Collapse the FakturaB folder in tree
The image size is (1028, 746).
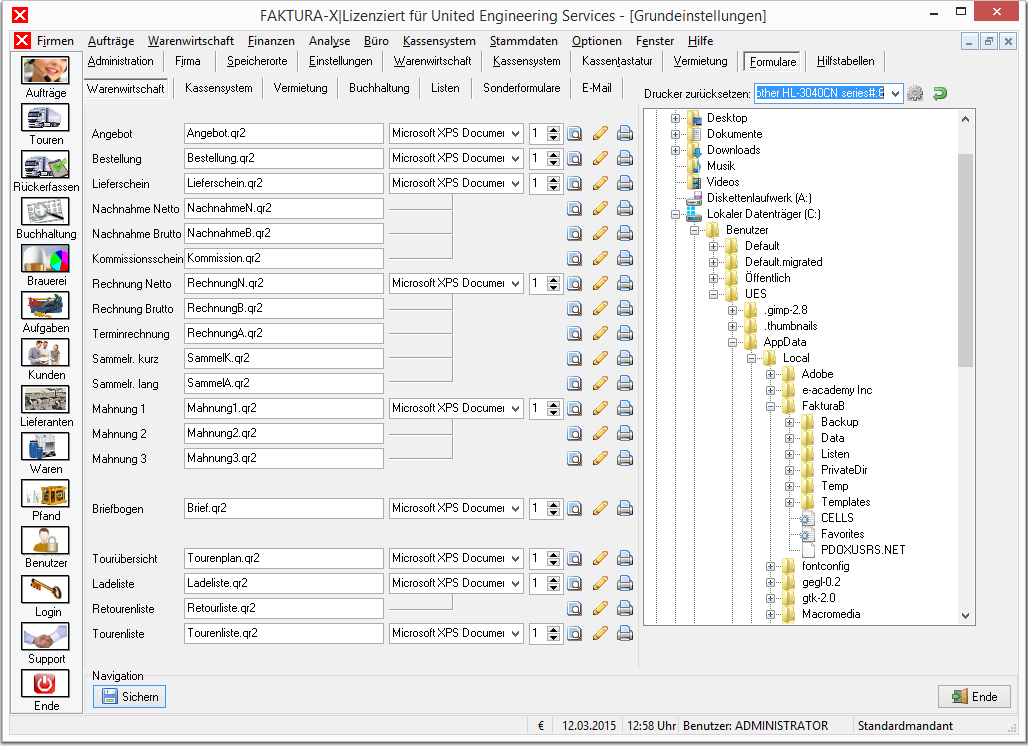770,406
